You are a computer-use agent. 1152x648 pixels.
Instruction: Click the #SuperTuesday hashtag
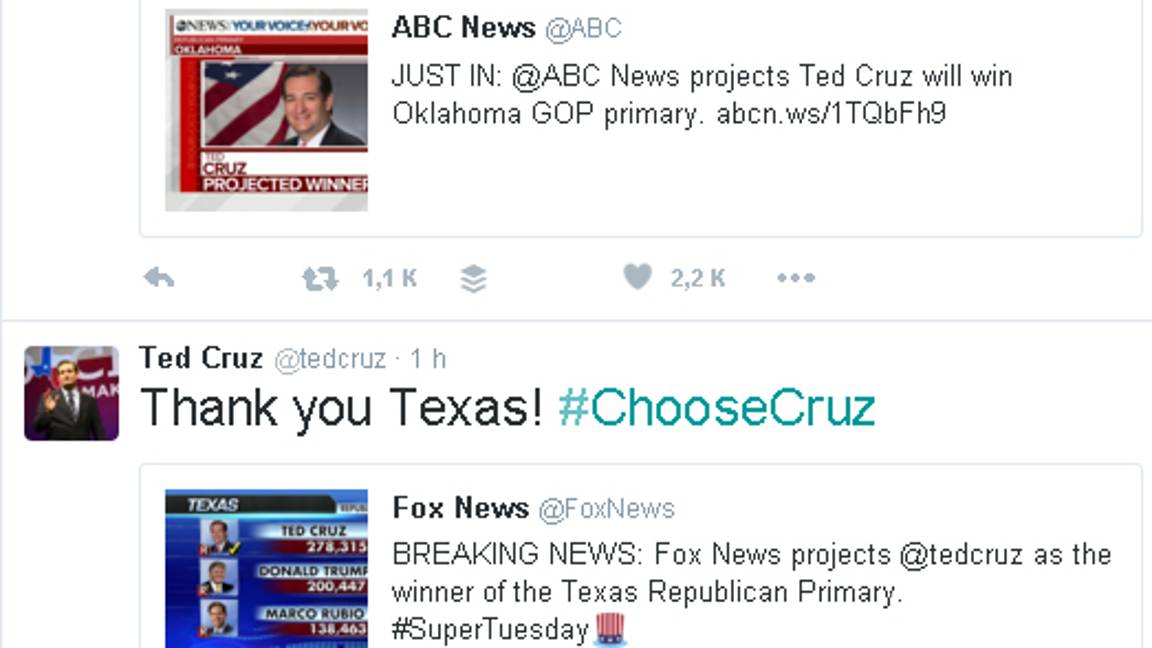490,629
